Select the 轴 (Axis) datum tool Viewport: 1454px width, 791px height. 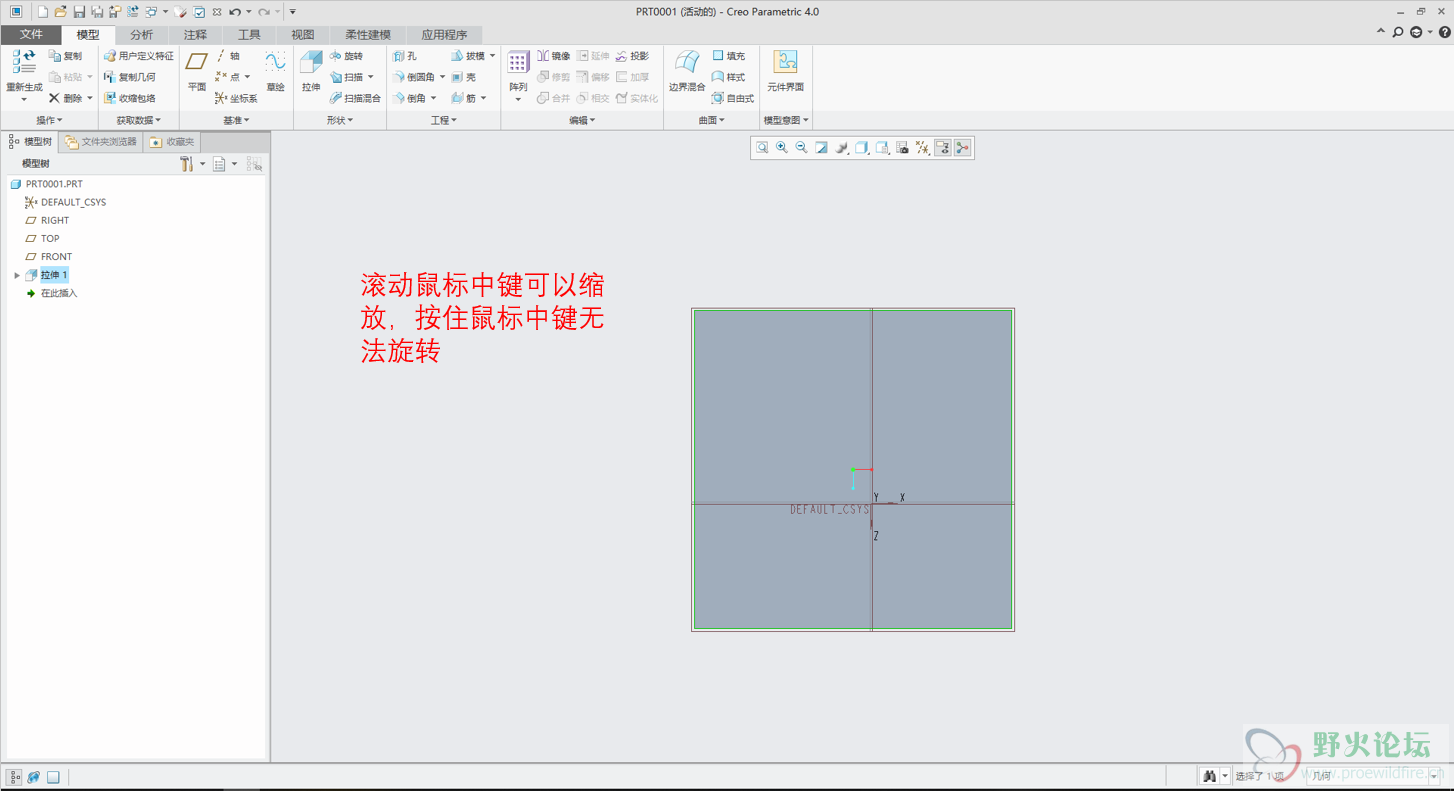click(x=228, y=56)
